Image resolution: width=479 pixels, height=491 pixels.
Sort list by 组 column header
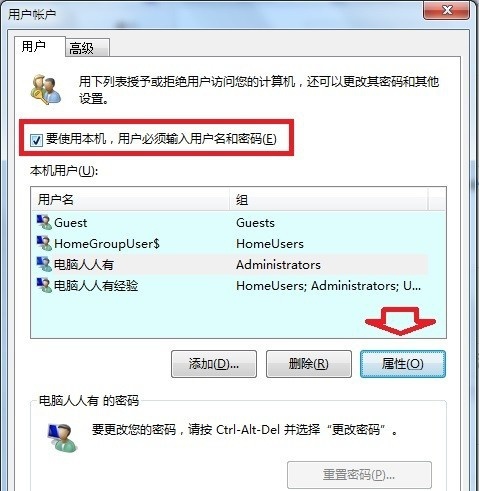tap(329, 200)
